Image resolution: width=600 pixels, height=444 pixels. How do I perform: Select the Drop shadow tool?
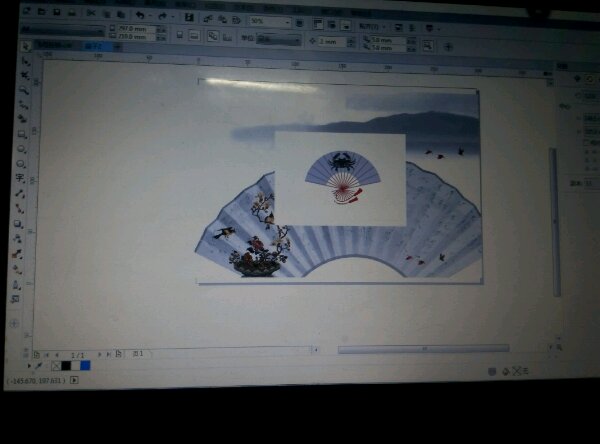[18, 224]
